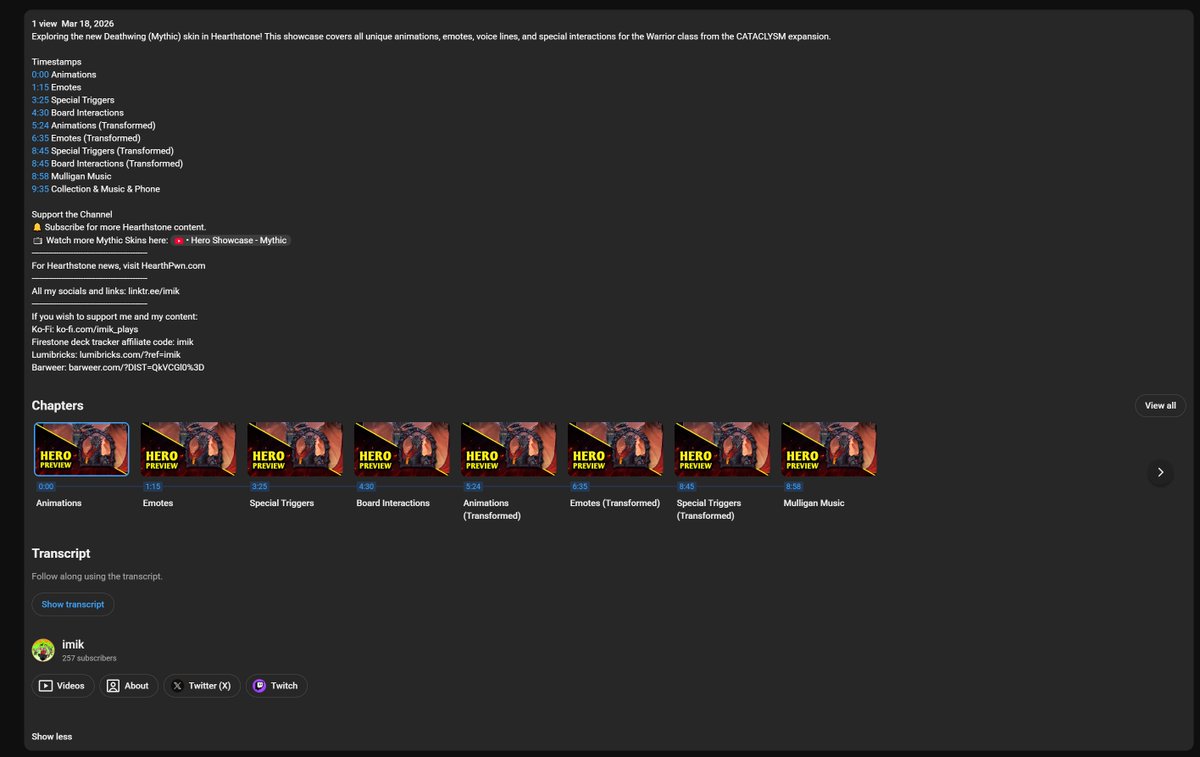Click the Videos play icon

(x=46, y=686)
